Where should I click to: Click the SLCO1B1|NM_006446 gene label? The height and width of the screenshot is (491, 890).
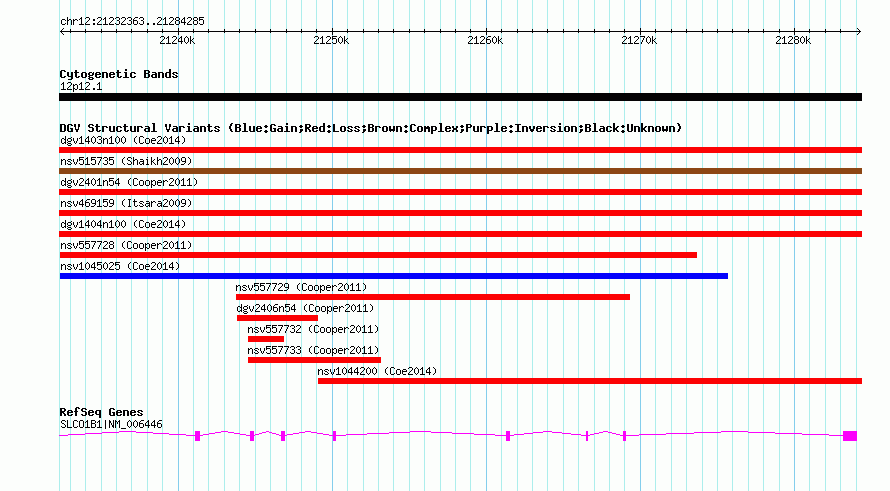[x=111, y=425]
